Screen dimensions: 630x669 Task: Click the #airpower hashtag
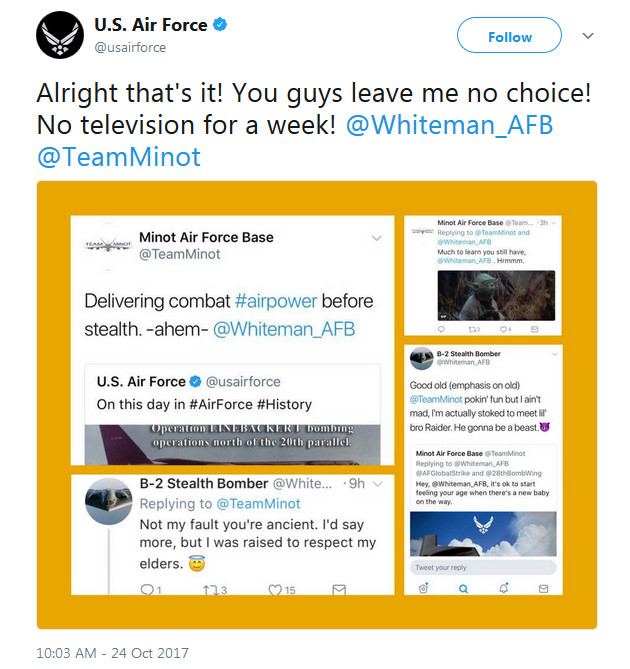click(x=276, y=301)
